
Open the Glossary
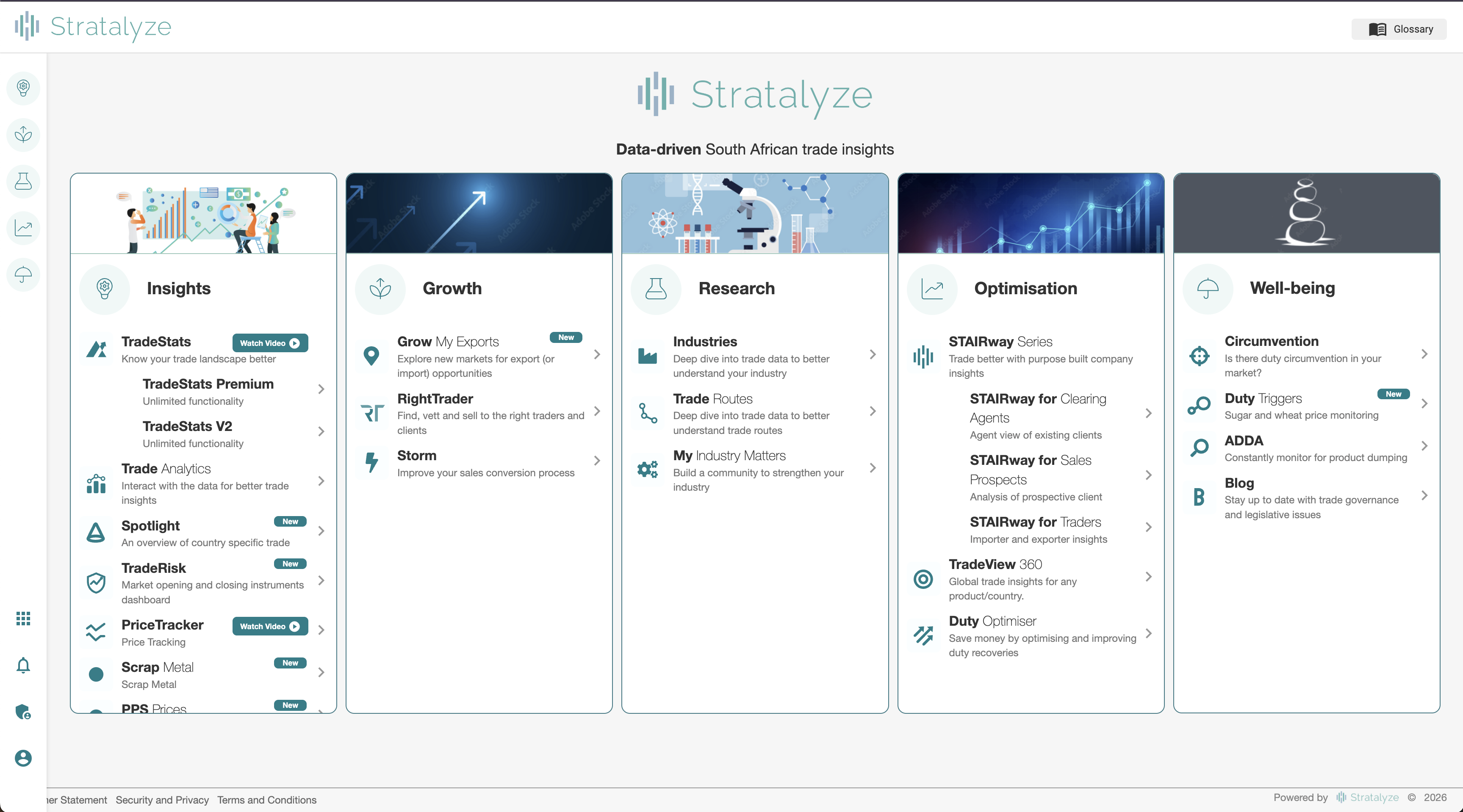(1399, 28)
